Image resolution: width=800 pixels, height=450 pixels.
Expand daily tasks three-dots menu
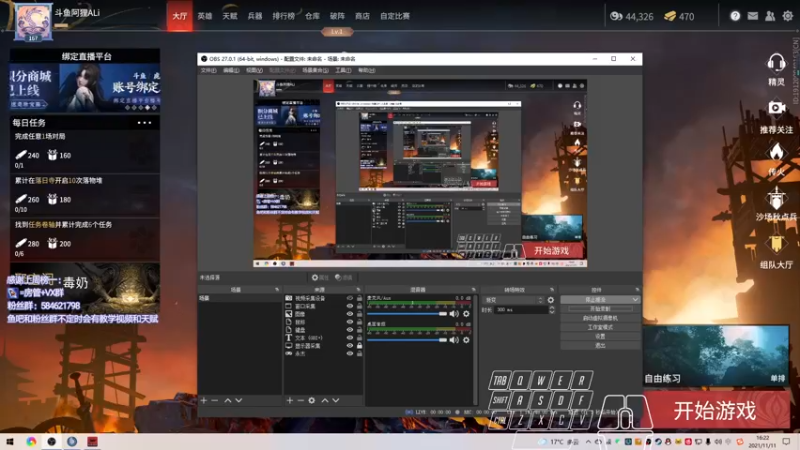coord(144,123)
